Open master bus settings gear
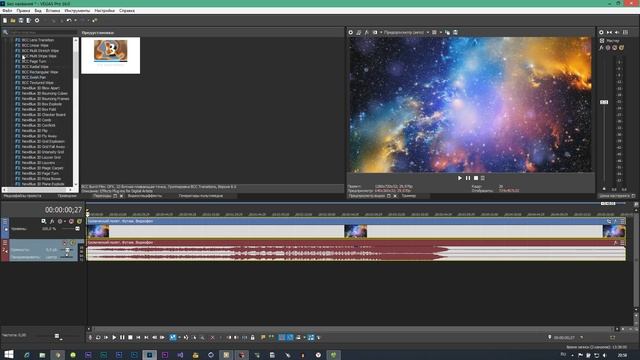Viewport: 640px width, 360px height. click(x=601, y=32)
